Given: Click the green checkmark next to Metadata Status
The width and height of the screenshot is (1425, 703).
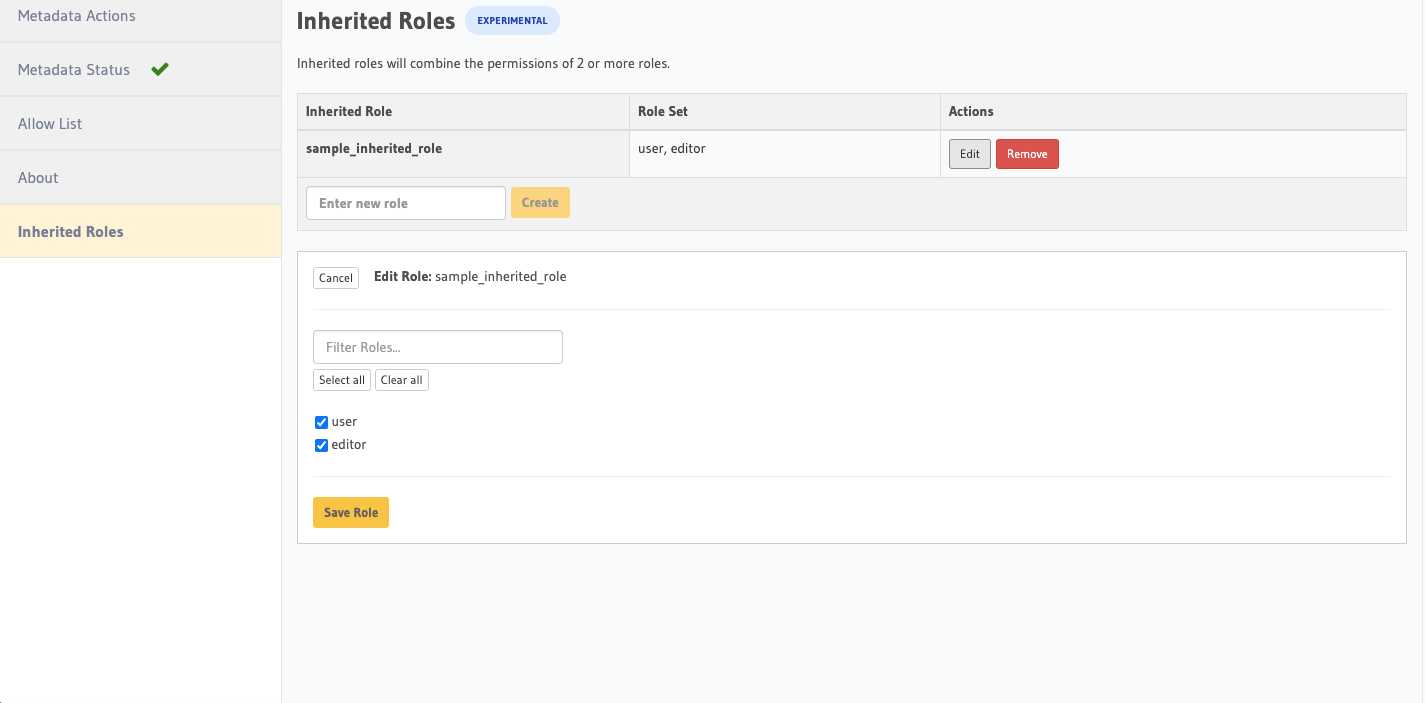Looking at the screenshot, I should pyautogui.click(x=160, y=69).
